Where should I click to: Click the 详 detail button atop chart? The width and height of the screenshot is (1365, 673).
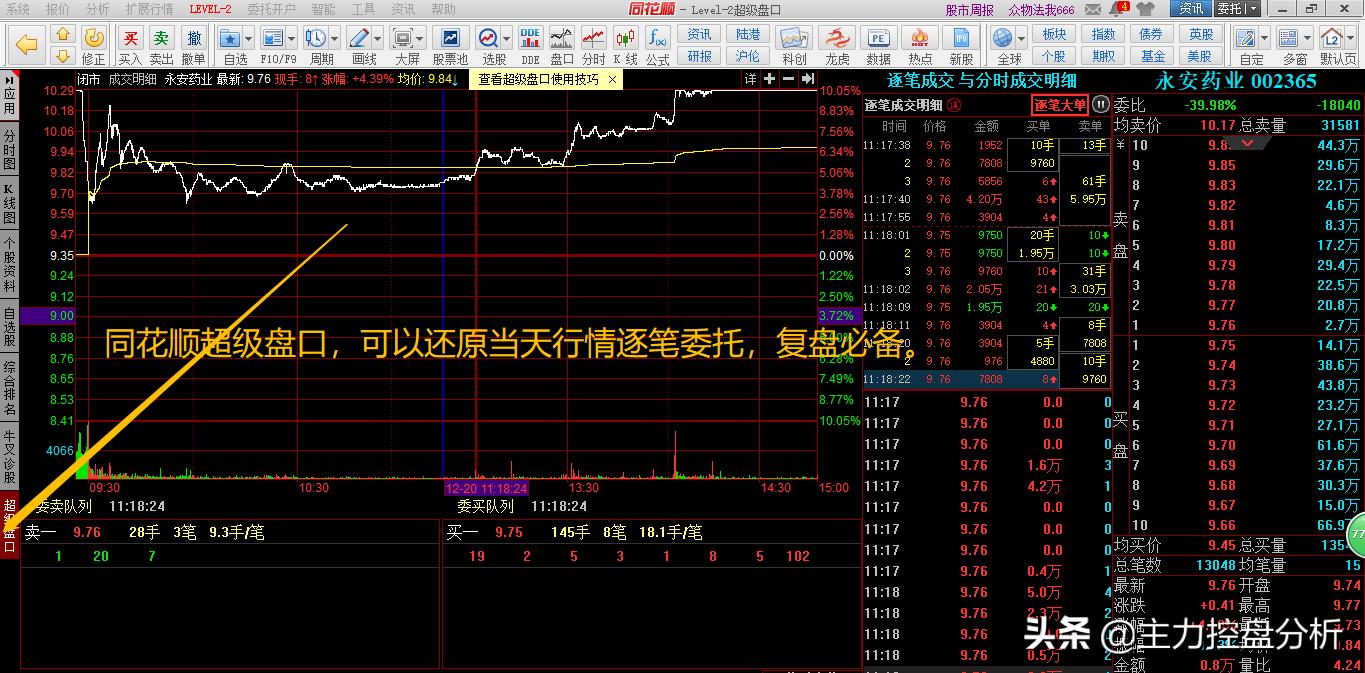coord(750,79)
